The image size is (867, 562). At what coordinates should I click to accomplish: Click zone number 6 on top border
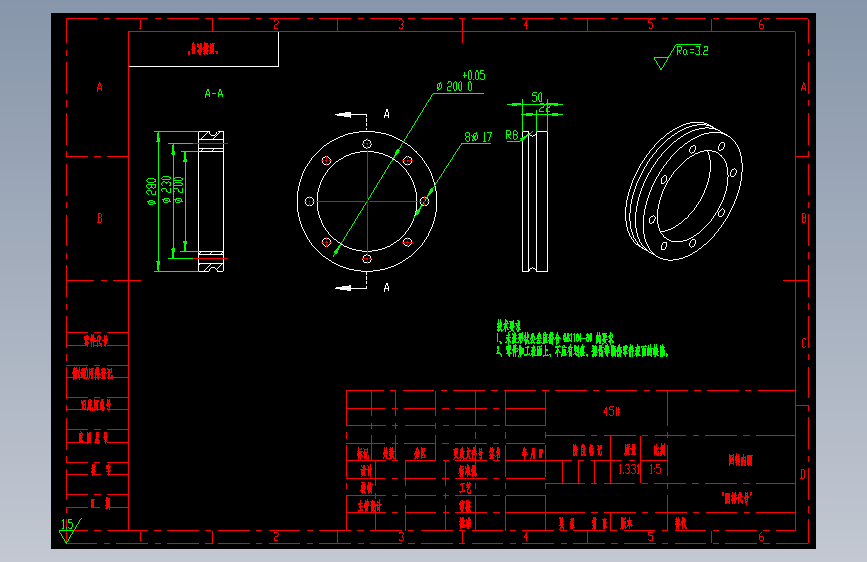tap(761, 24)
